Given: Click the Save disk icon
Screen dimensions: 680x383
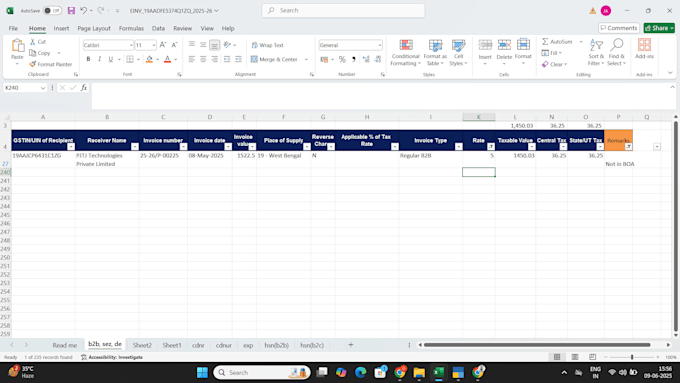Looking at the screenshot, I should pos(71,10).
